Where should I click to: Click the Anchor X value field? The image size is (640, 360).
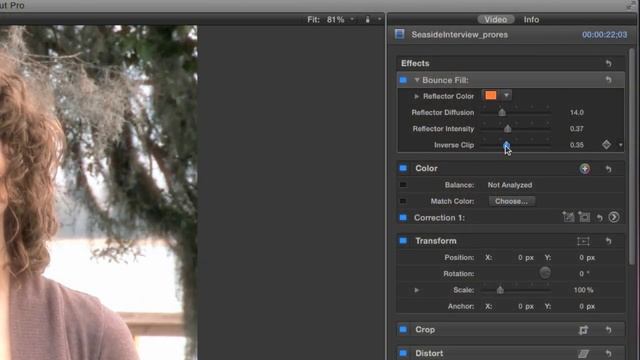click(x=525, y=306)
